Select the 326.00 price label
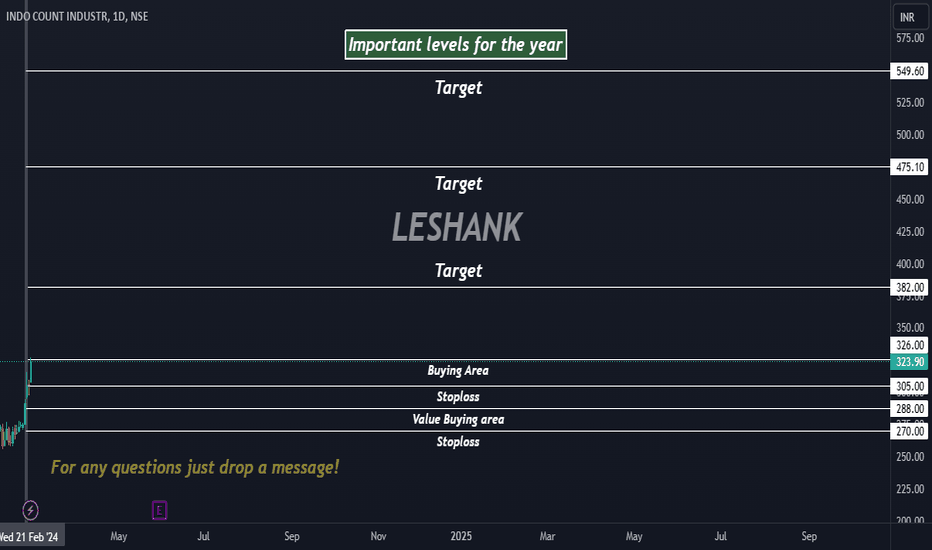The image size is (932, 550). [x=909, y=345]
